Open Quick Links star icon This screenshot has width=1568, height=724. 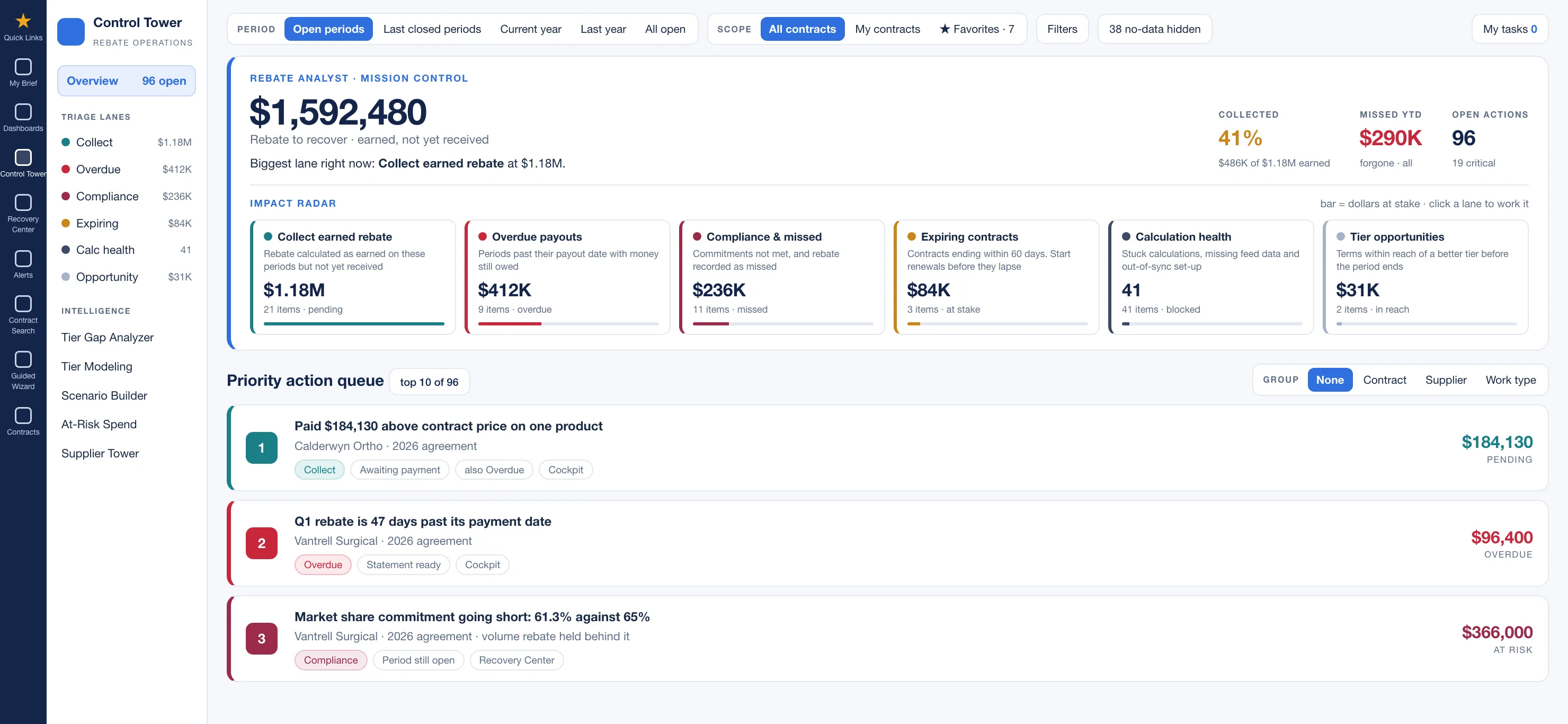23,21
